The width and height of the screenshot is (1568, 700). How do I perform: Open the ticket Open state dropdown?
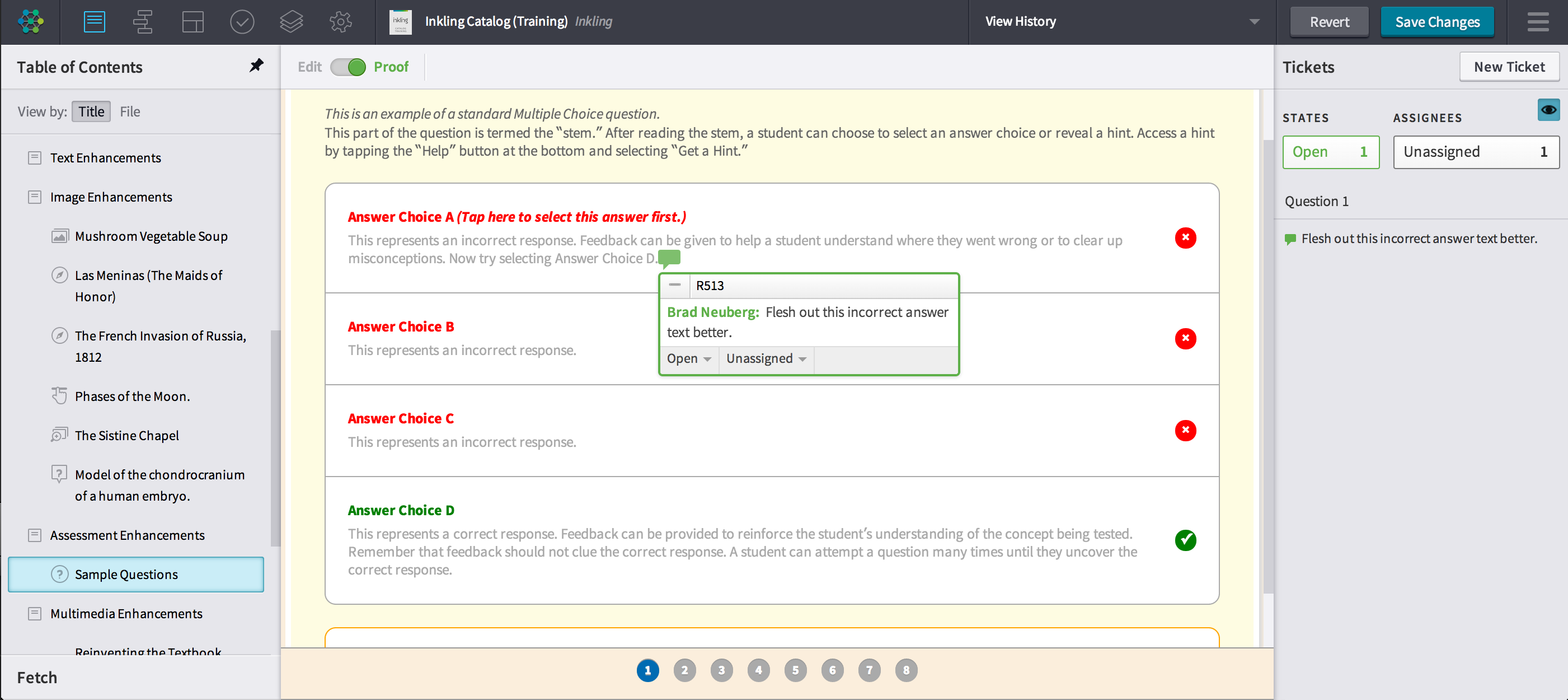688,359
